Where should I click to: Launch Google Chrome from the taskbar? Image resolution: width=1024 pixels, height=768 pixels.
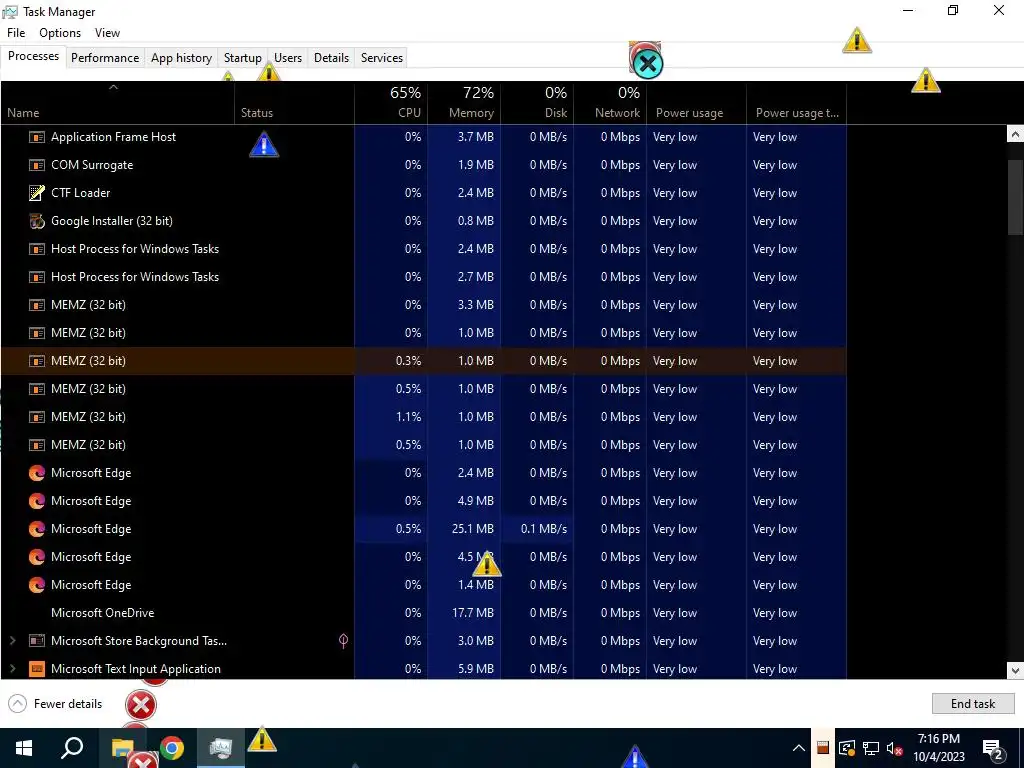pyautogui.click(x=172, y=748)
